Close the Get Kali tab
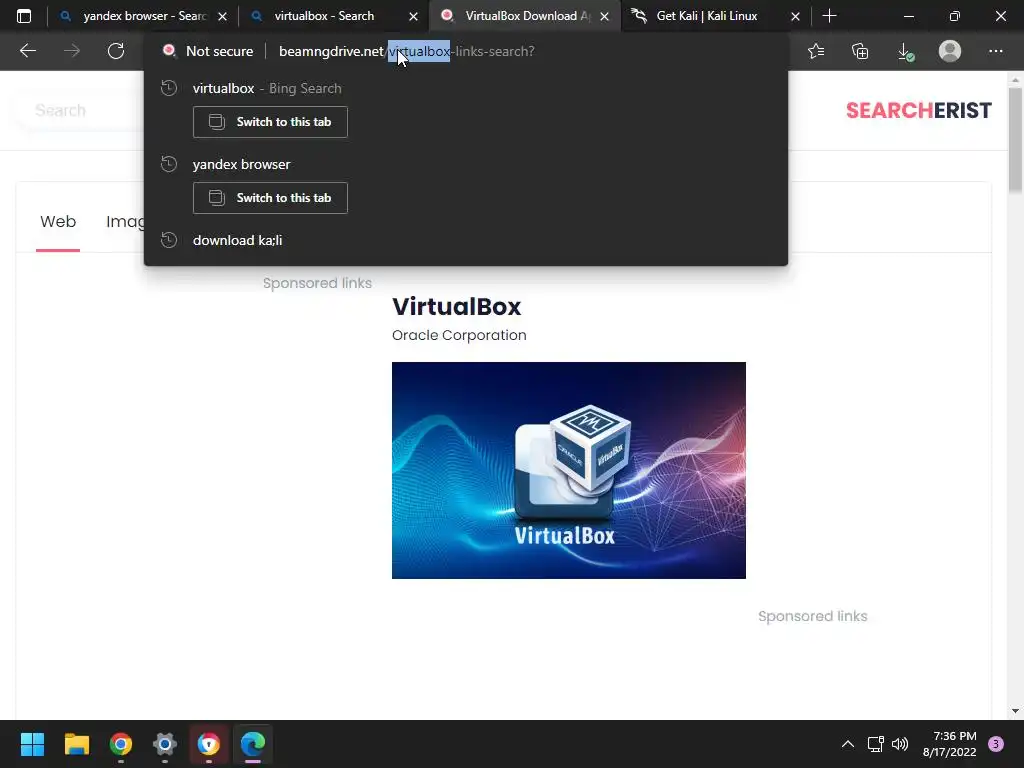The image size is (1024, 768). [x=795, y=16]
